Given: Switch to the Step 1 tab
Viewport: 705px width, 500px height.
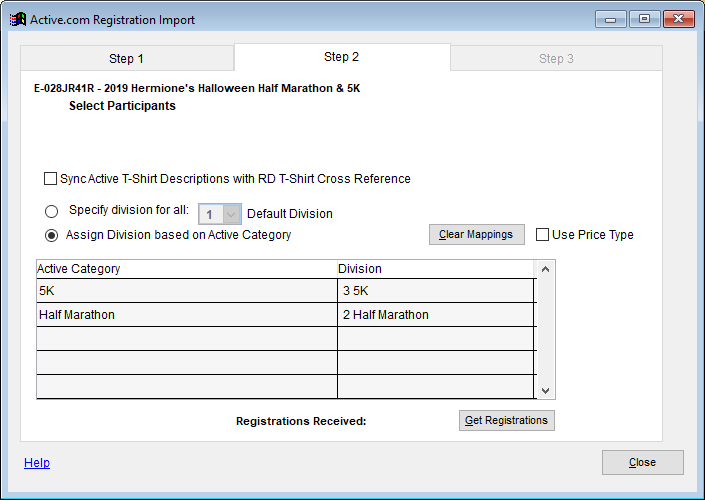Looking at the screenshot, I should 126,59.
